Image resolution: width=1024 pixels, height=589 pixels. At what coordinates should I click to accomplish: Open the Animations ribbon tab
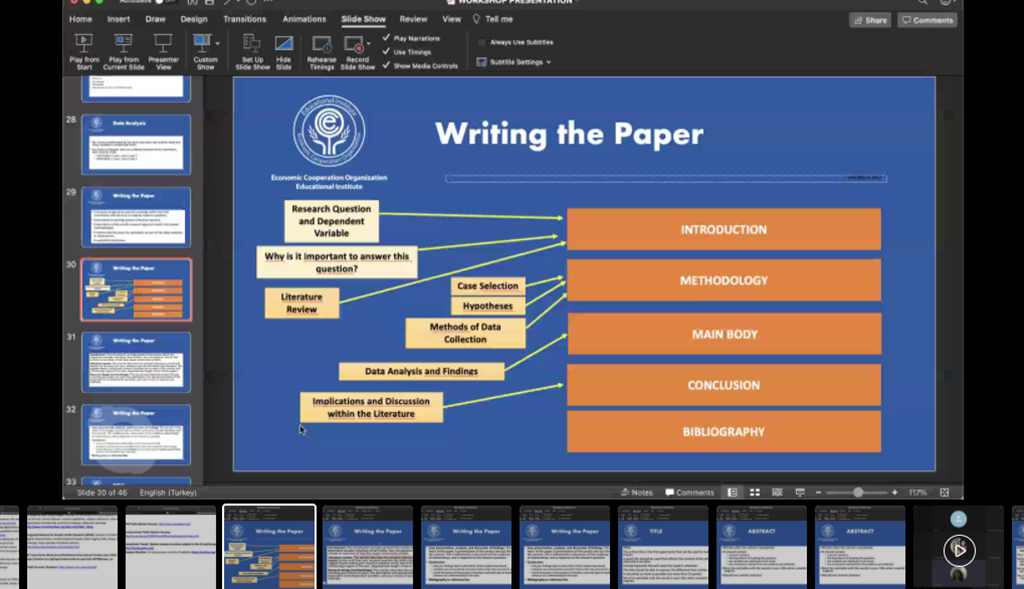(304, 19)
